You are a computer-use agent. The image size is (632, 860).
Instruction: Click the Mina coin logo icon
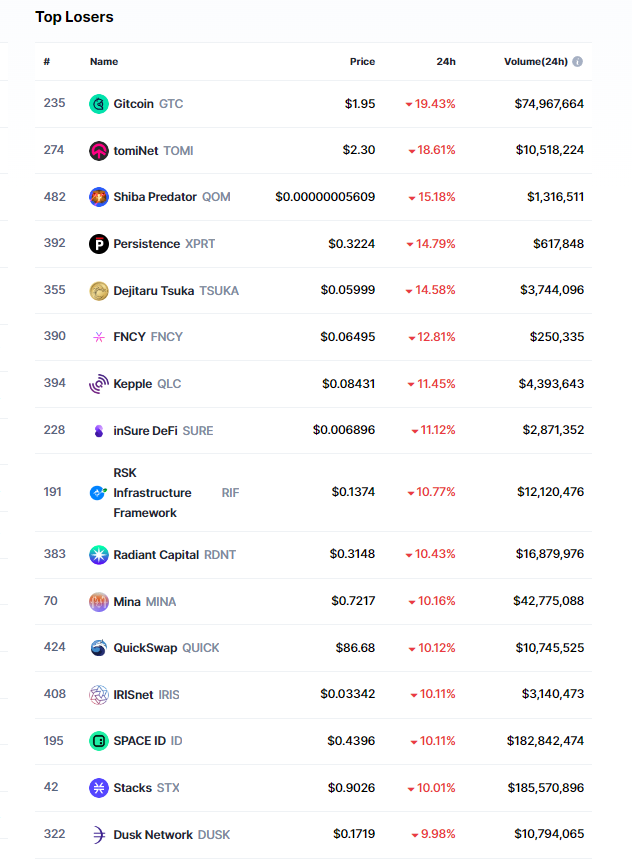(98, 602)
